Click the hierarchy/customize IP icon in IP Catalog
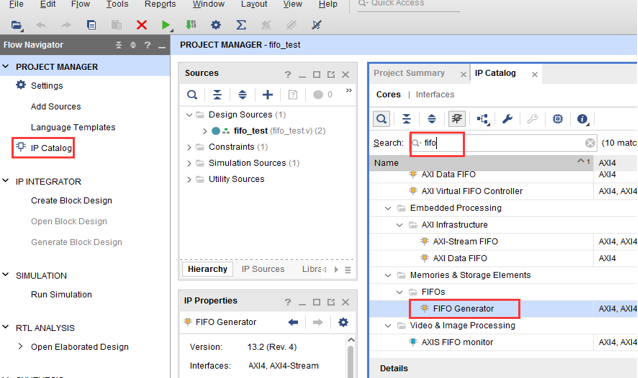 (483, 119)
